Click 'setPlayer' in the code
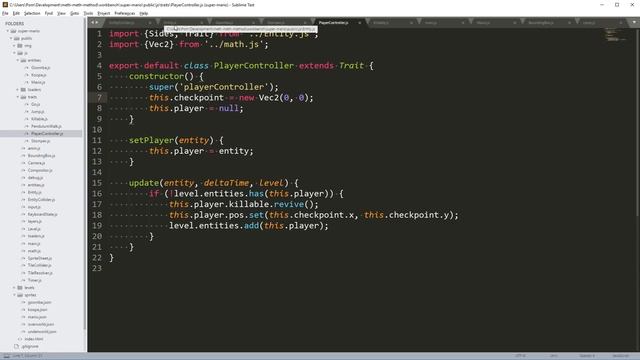640x360 pixels. click(151, 140)
